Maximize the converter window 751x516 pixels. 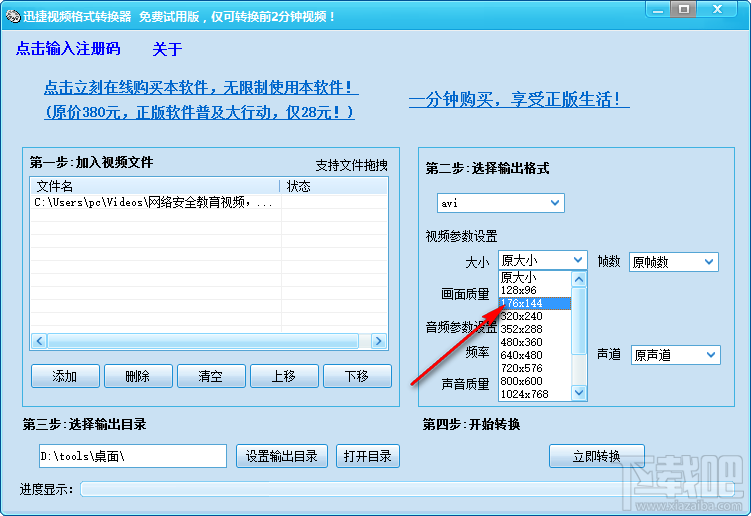[x=684, y=9]
